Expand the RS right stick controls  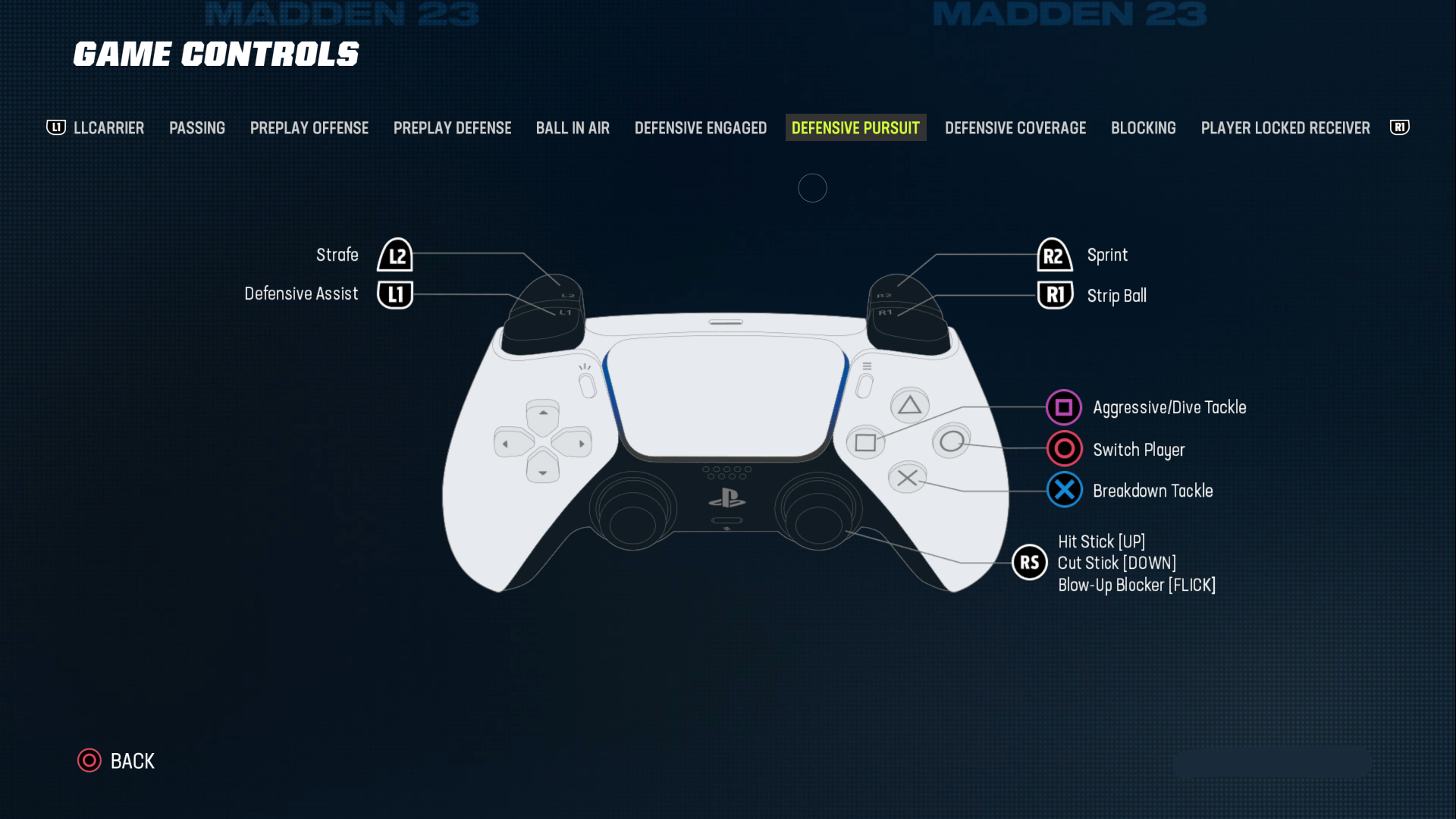pos(1031,562)
